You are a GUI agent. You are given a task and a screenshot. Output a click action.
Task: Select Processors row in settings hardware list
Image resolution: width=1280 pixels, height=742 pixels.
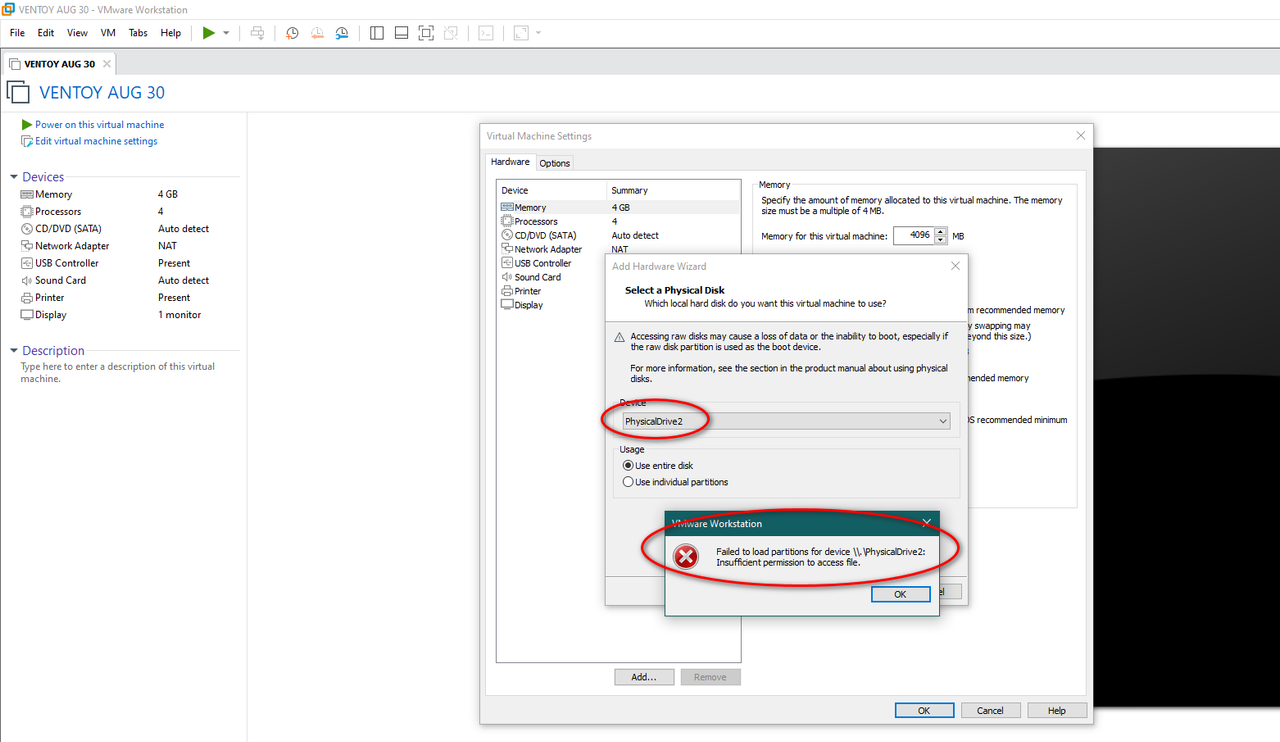[618, 221]
